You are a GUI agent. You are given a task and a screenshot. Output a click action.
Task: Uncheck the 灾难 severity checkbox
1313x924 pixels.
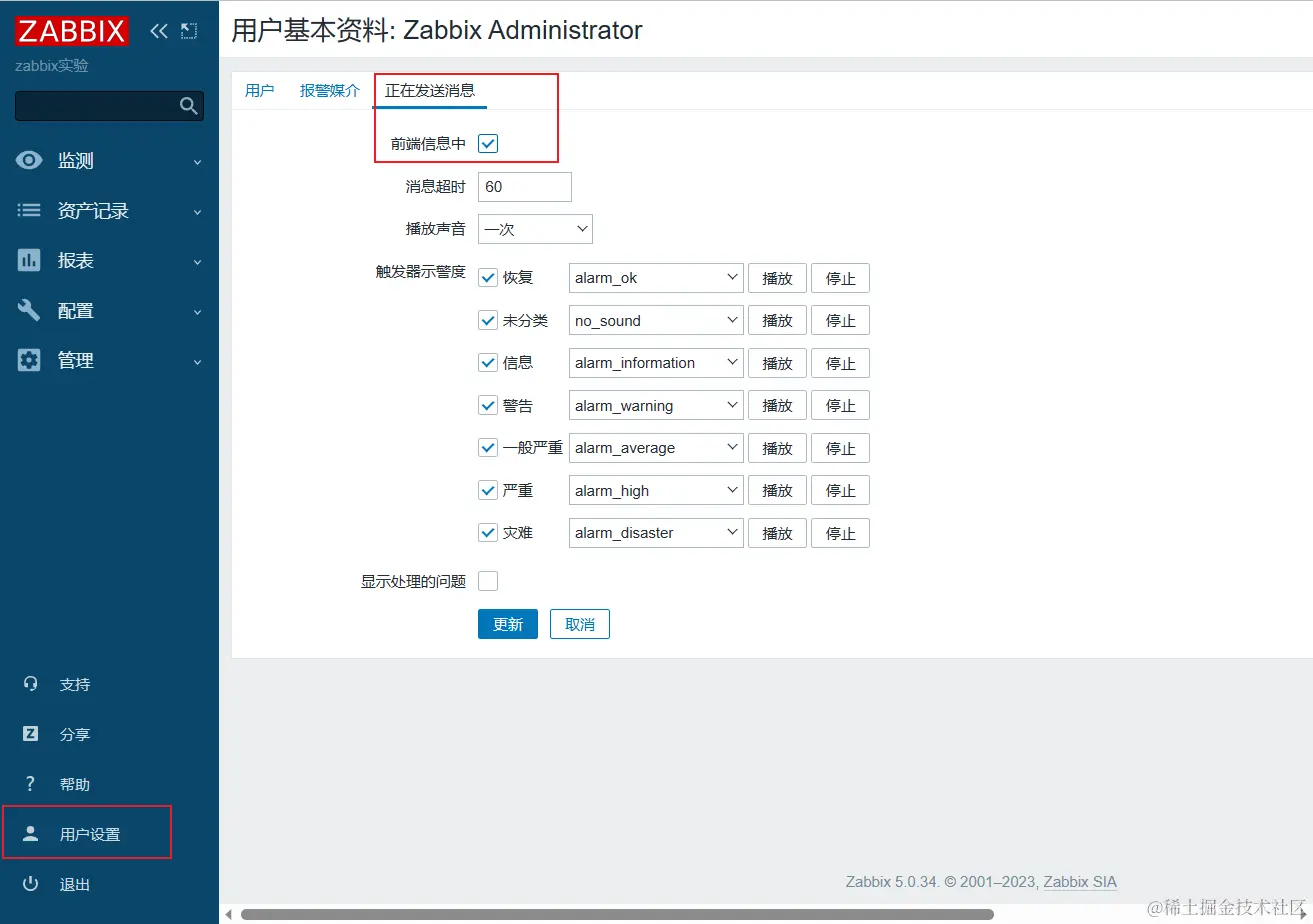488,533
